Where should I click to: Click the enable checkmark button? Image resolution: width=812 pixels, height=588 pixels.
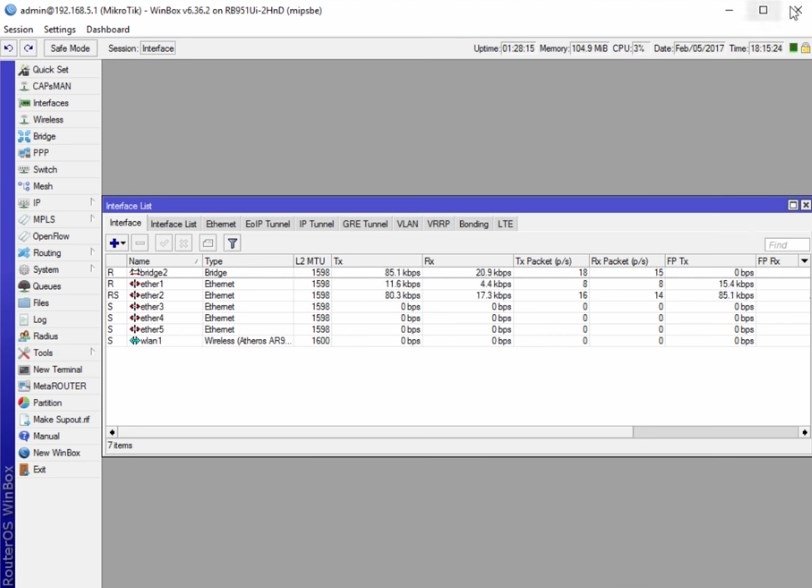(164, 243)
